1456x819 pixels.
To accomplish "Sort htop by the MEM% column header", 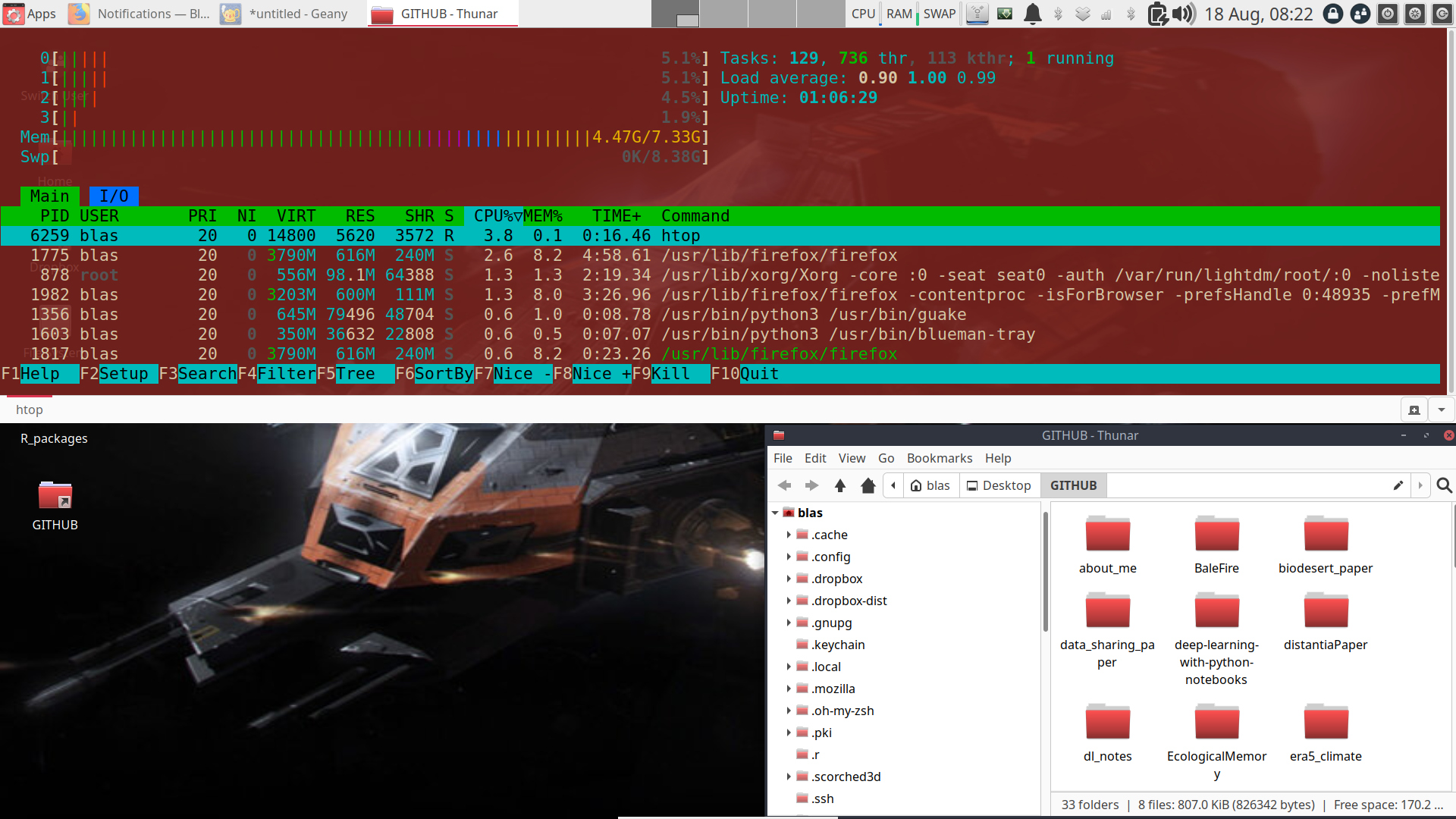I will pos(542,216).
